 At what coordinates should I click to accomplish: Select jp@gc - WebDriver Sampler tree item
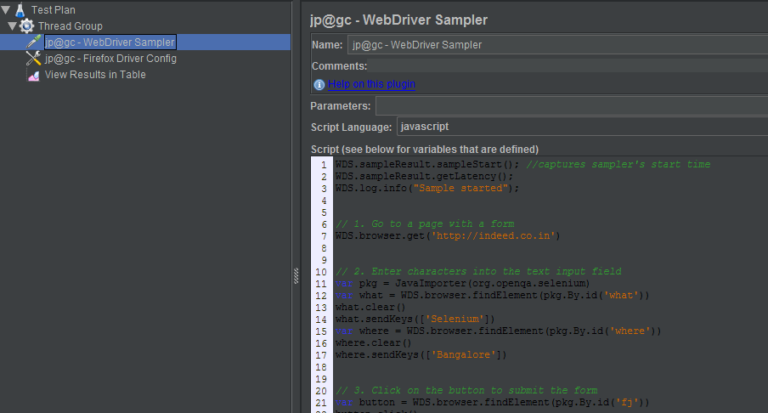point(110,42)
